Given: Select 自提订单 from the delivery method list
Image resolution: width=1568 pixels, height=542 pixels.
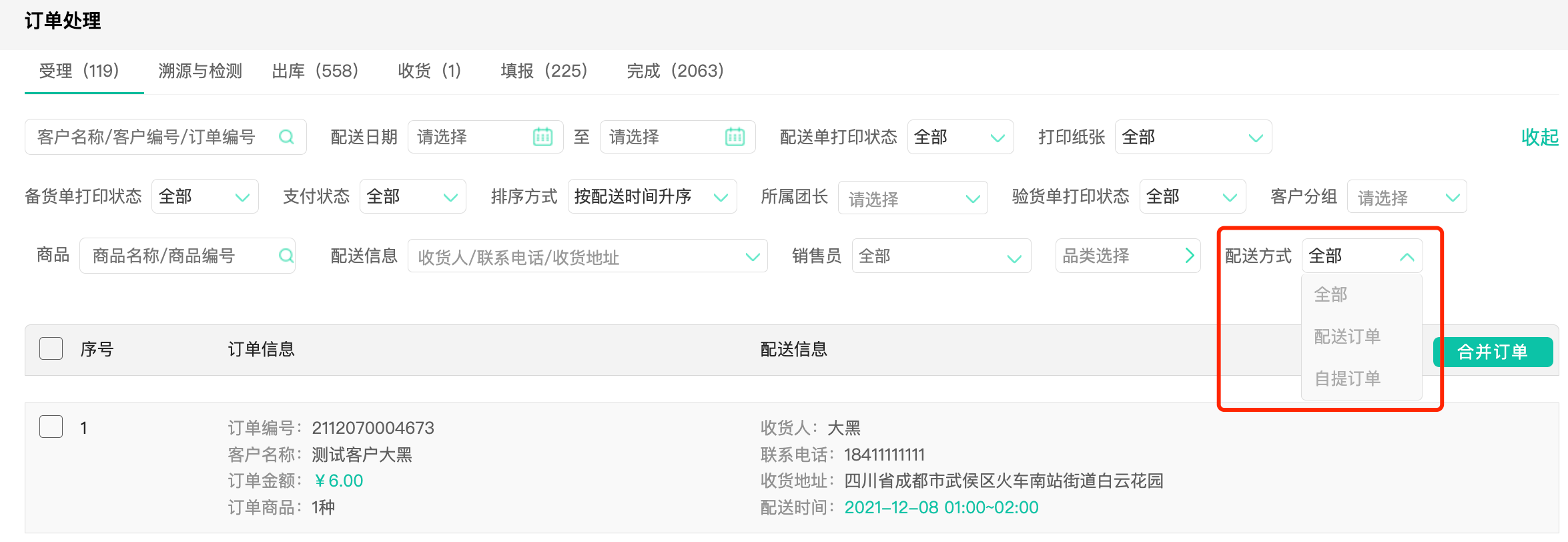Looking at the screenshot, I should (1347, 378).
